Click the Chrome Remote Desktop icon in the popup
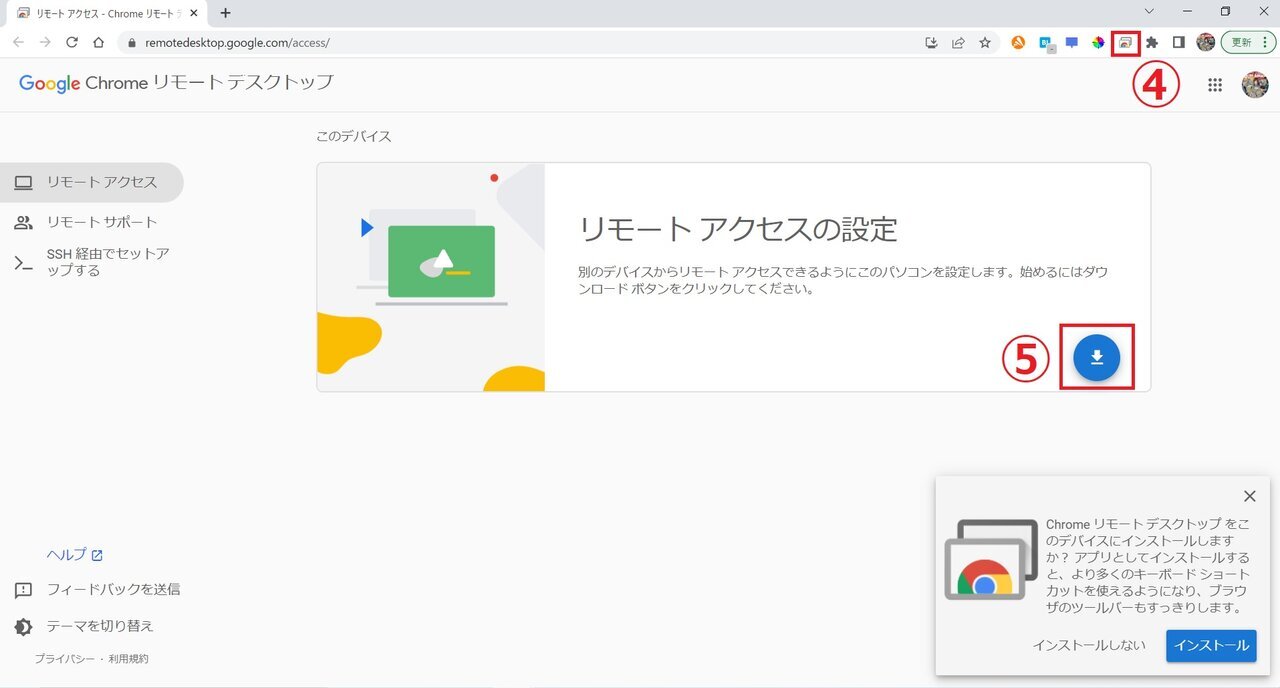Viewport: 1280px width, 688px height. click(990, 559)
